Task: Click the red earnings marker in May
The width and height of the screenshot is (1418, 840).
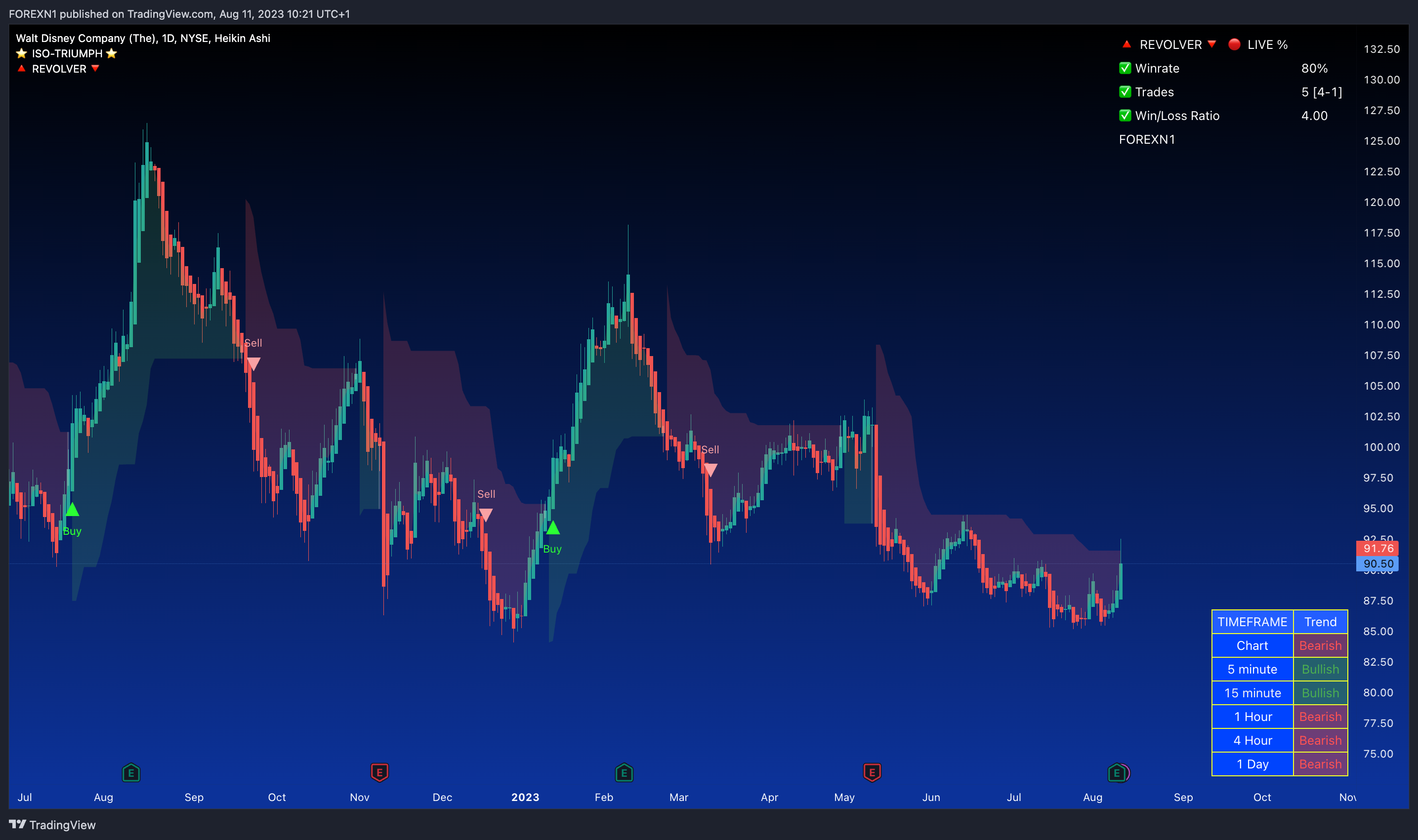Action: [872, 773]
